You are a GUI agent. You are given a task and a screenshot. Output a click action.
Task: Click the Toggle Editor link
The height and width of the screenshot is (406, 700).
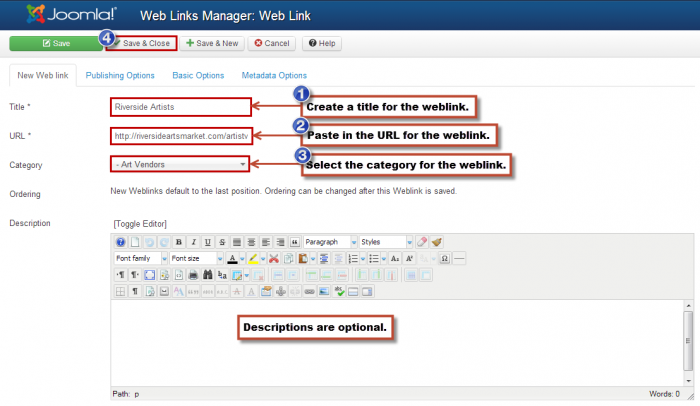tap(140, 224)
